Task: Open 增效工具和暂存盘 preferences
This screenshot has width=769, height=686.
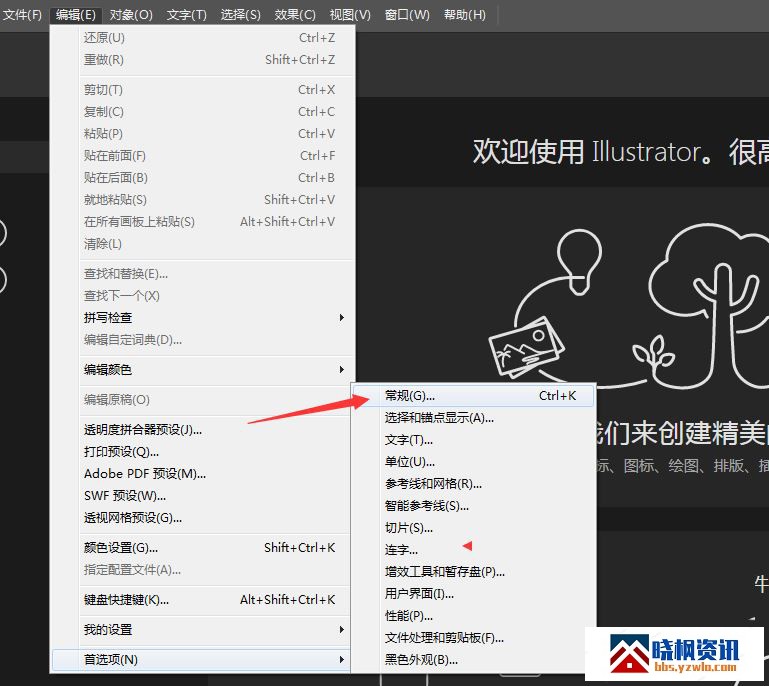Action: click(445, 572)
